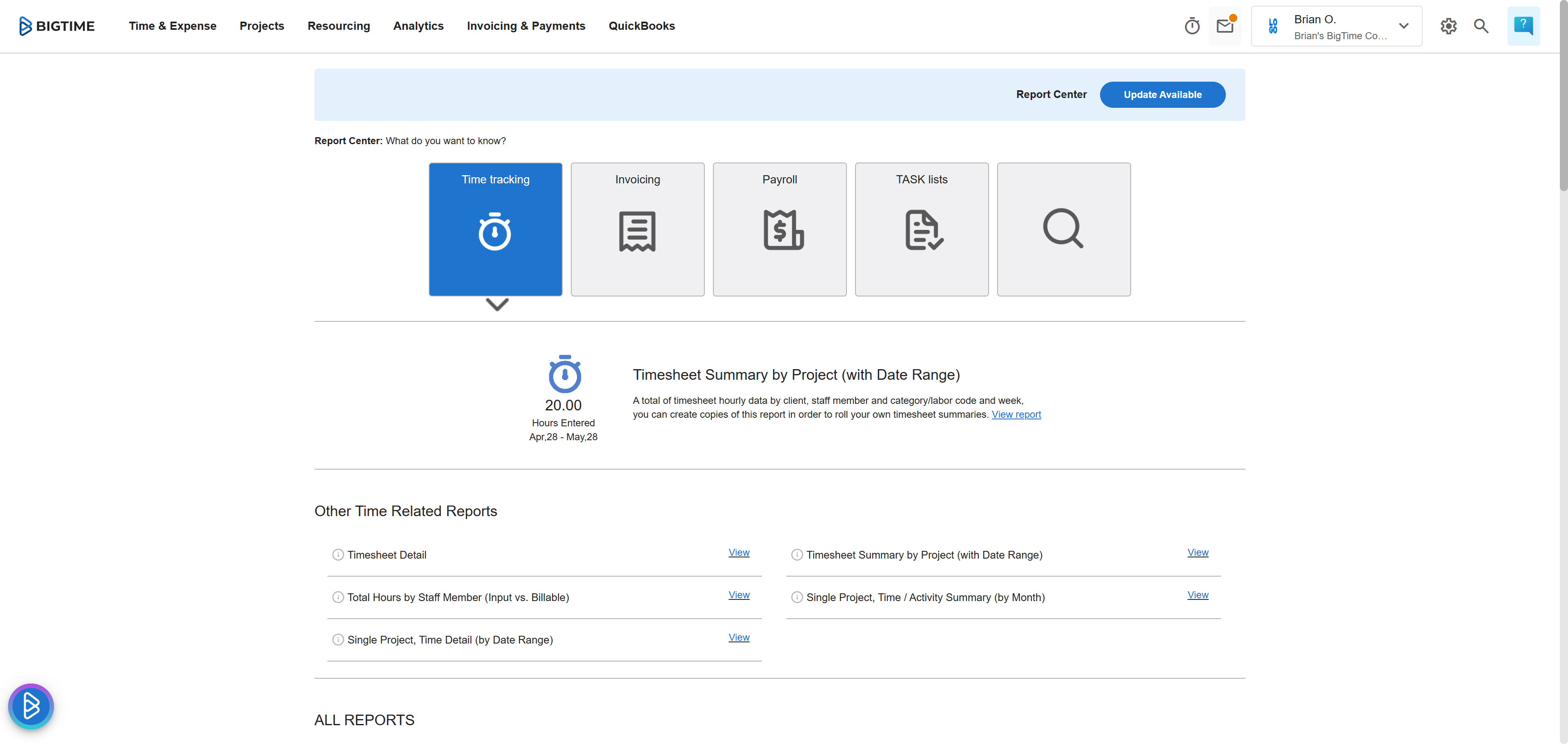Open the View report link in description
The image size is (1568, 744).
(1016, 414)
